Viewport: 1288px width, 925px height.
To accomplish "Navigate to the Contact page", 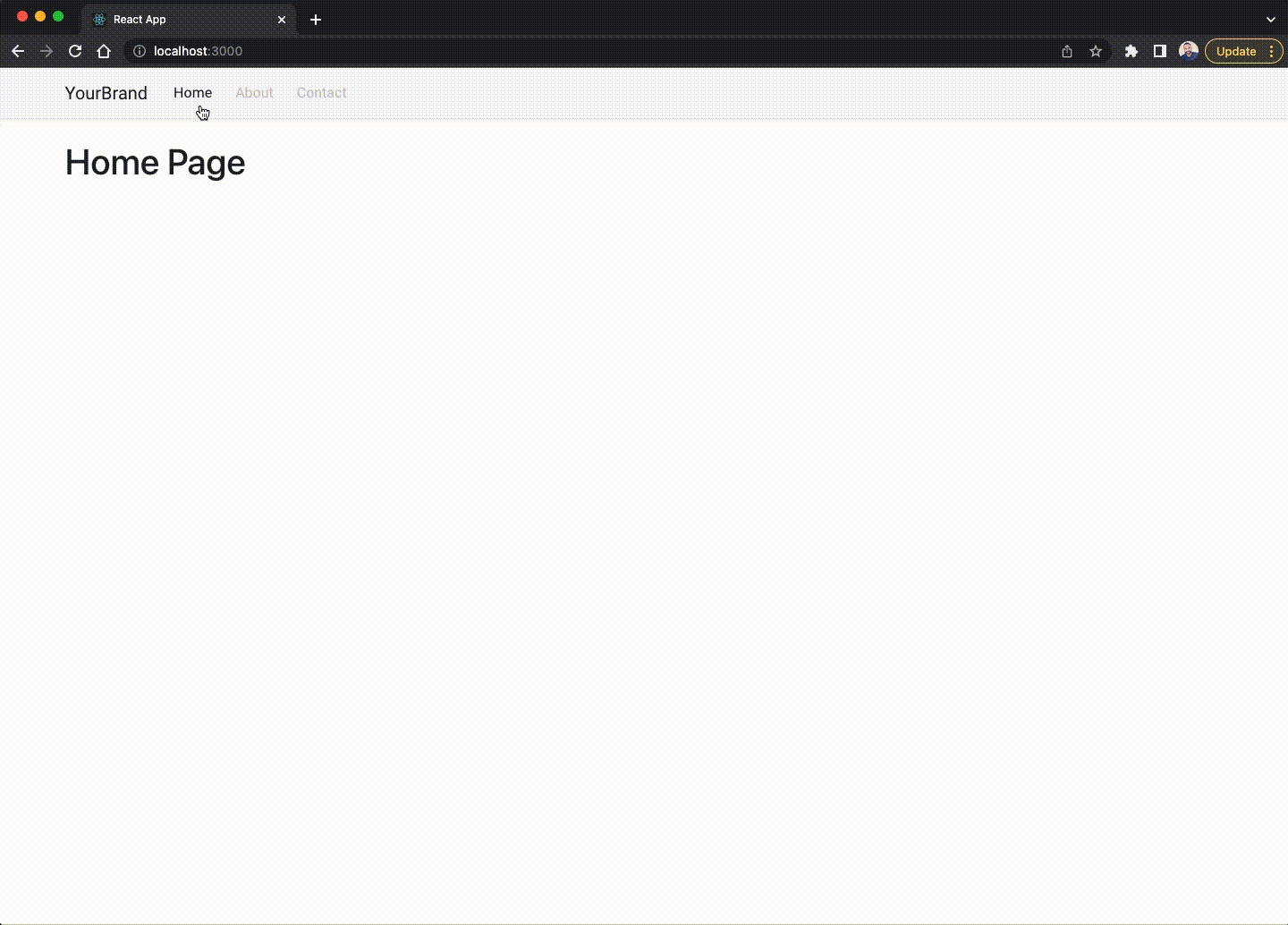I will click(x=321, y=93).
